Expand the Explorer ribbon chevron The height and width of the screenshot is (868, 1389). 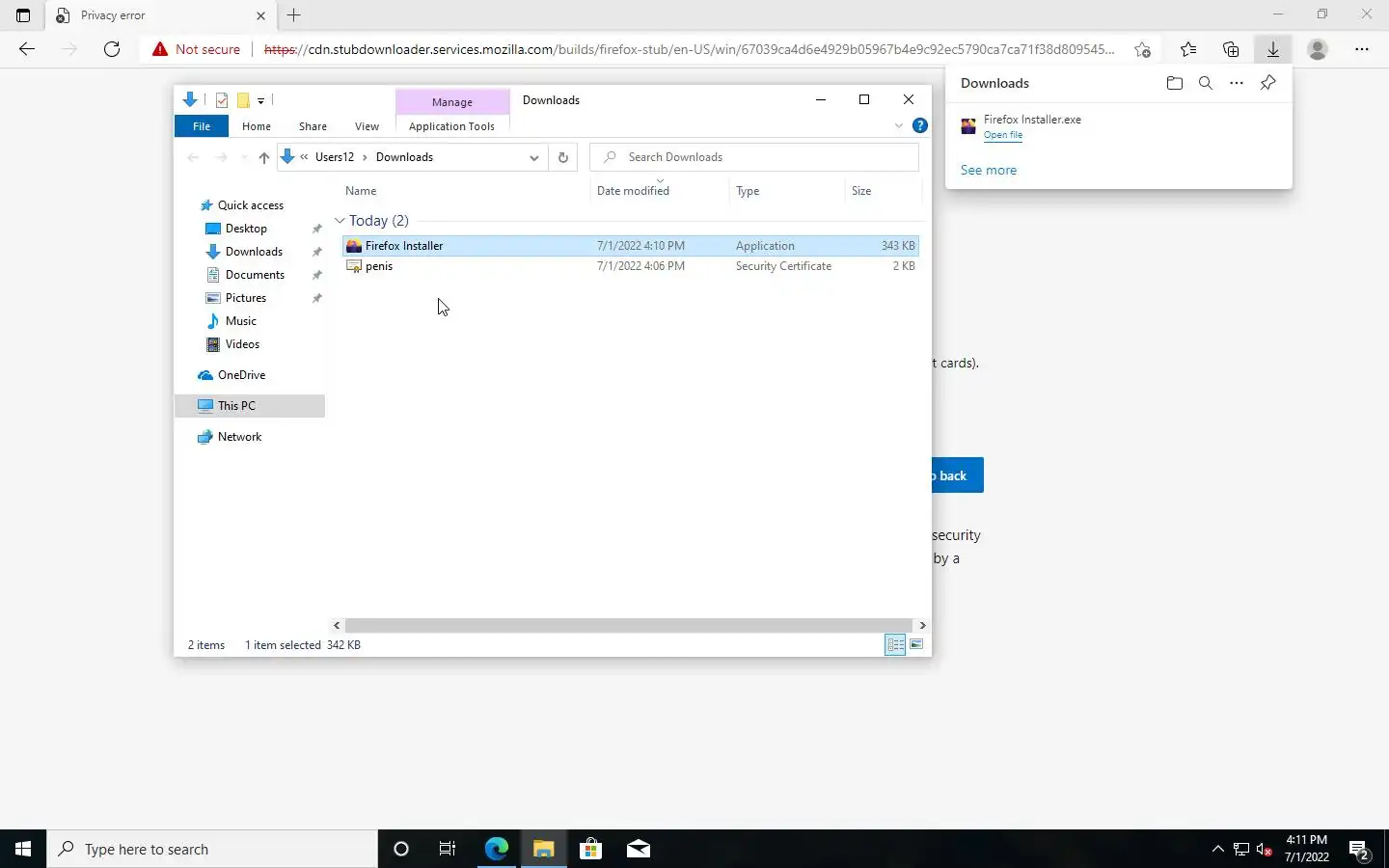click(x=899, y=125)
